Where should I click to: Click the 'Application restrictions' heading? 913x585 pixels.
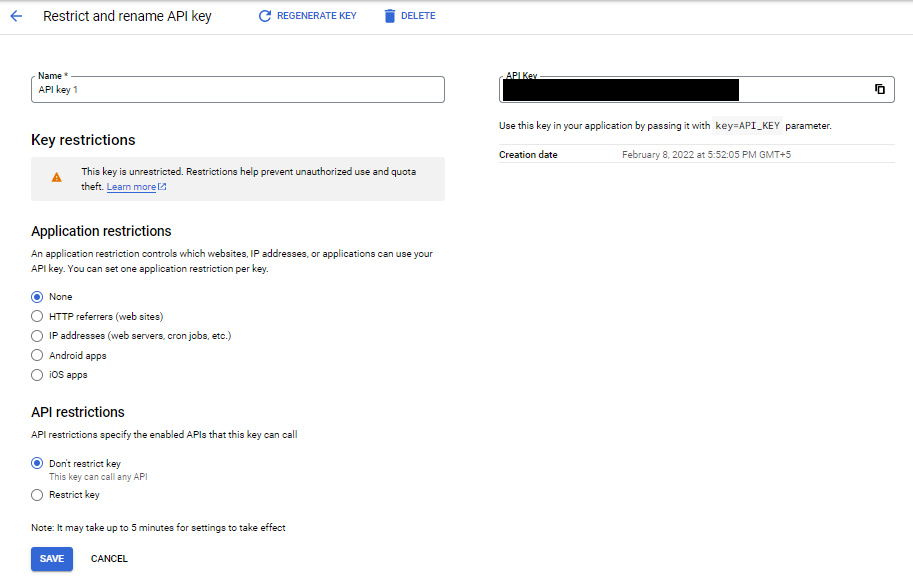(x=101, y=231)
